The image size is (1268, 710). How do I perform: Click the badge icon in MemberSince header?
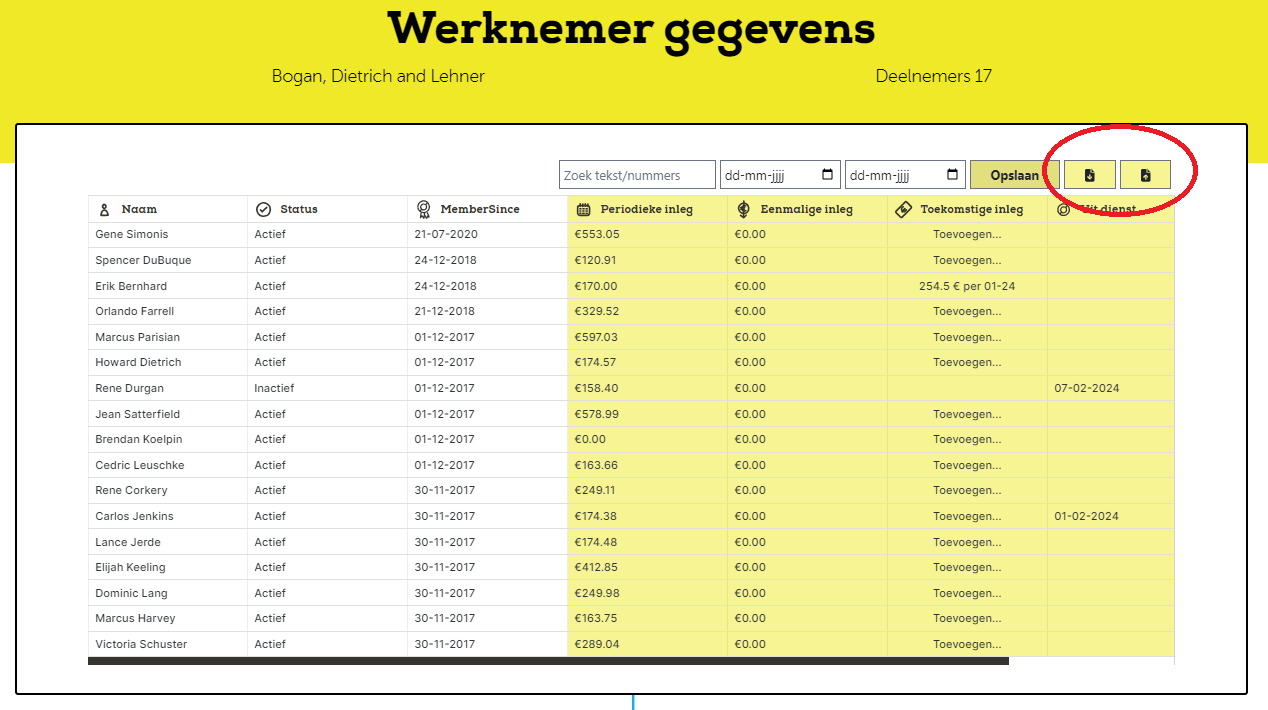(x=424, y=209)
